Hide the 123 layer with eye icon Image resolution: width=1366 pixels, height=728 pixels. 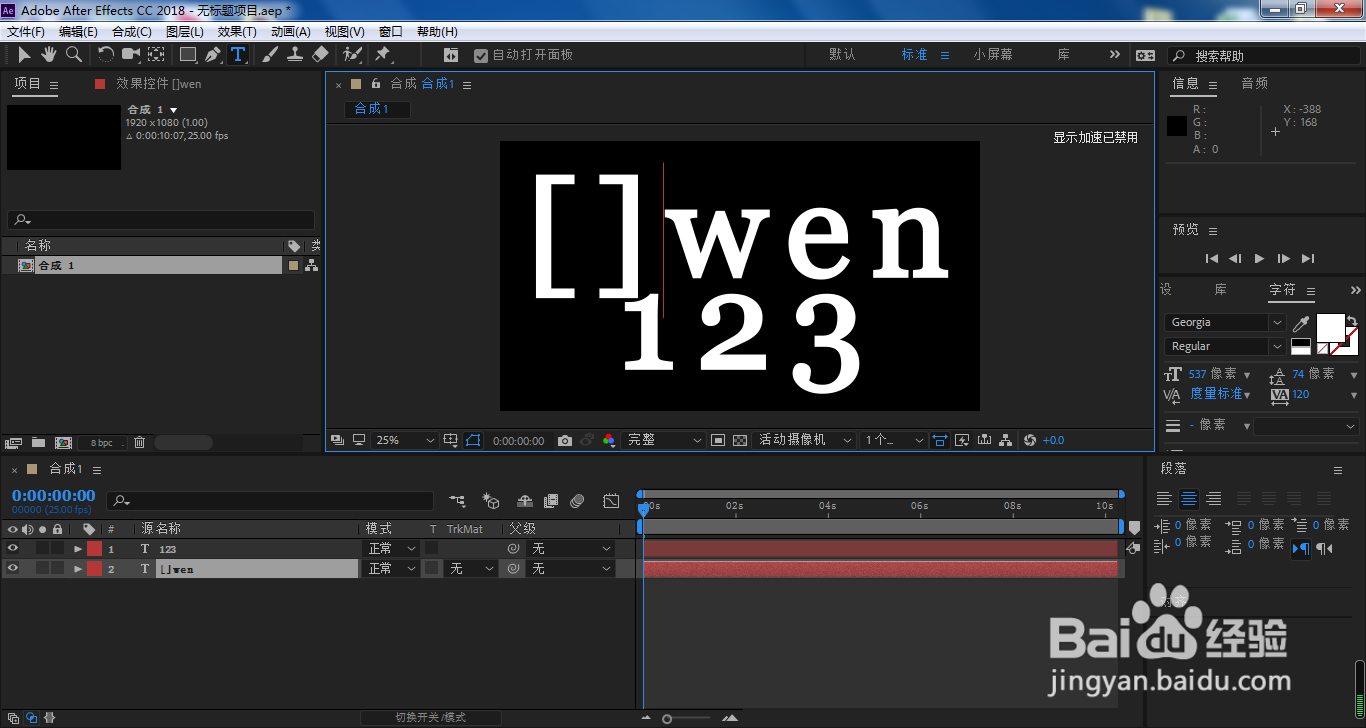pos(13,548)
